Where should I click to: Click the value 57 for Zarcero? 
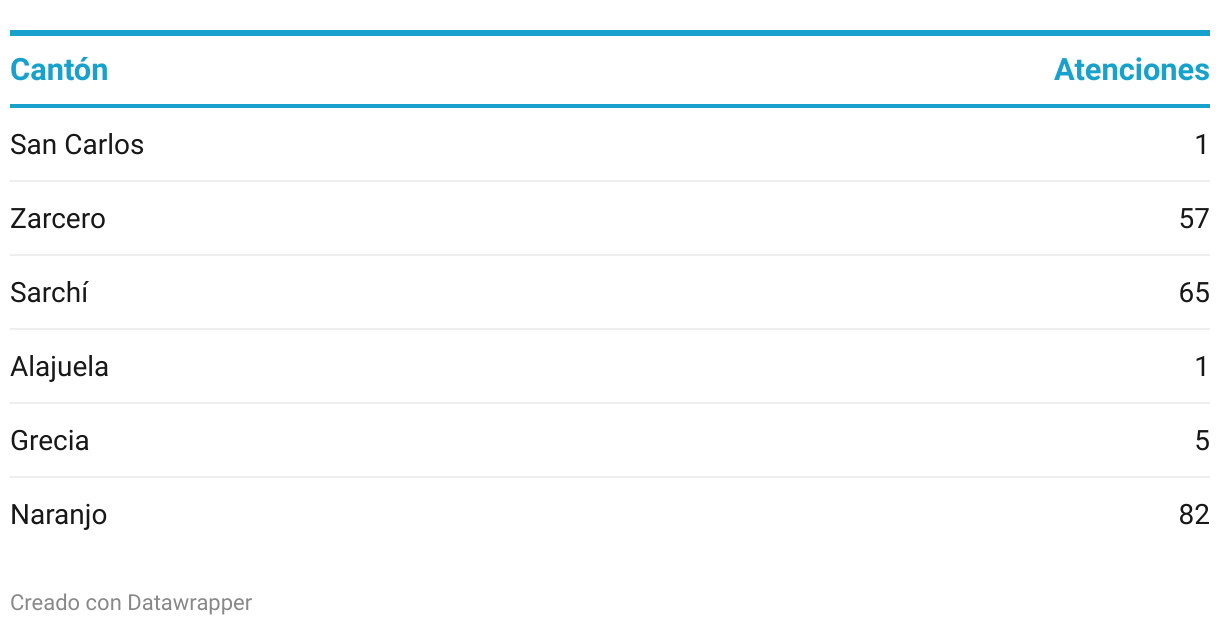(x=1194, y=219)
